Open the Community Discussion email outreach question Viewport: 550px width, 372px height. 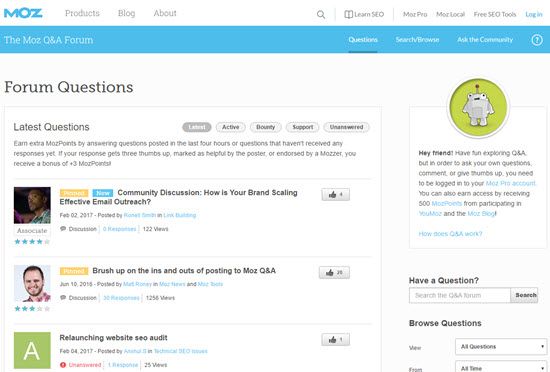[x=179, y=197]
